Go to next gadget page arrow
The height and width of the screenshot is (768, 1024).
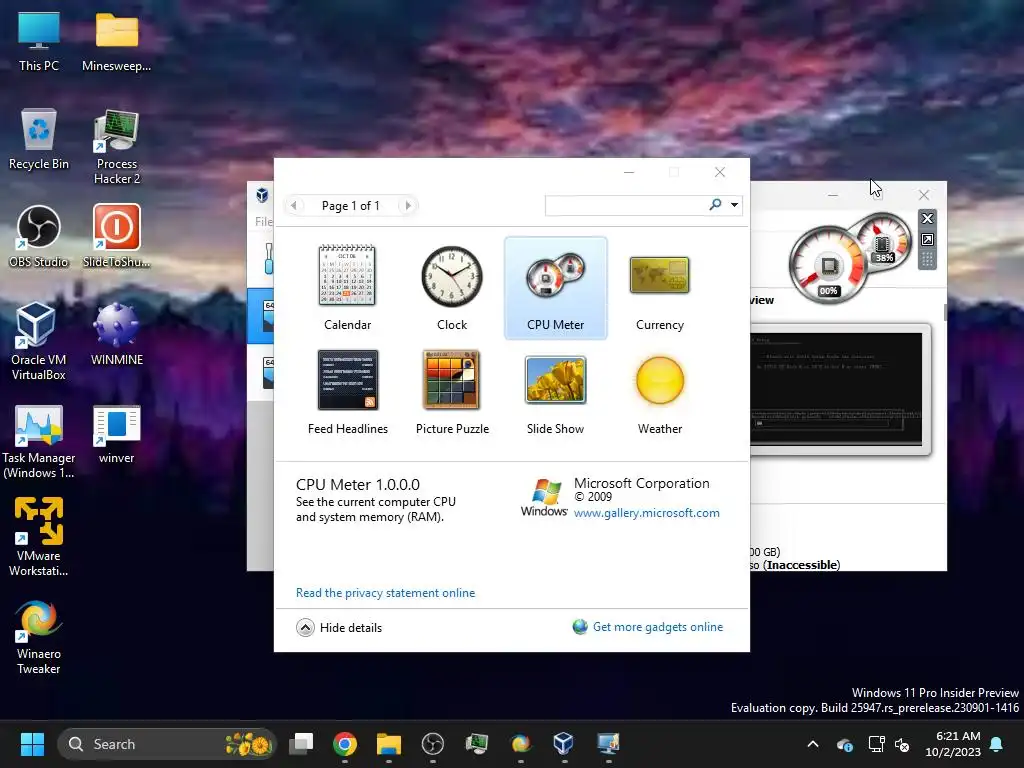click(x=408, y=205)
